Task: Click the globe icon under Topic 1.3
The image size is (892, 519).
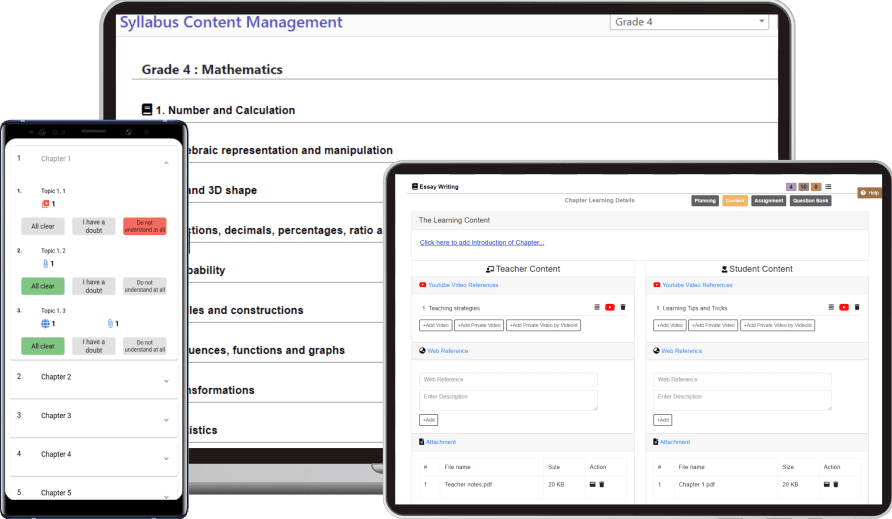Action: (46, 323)
